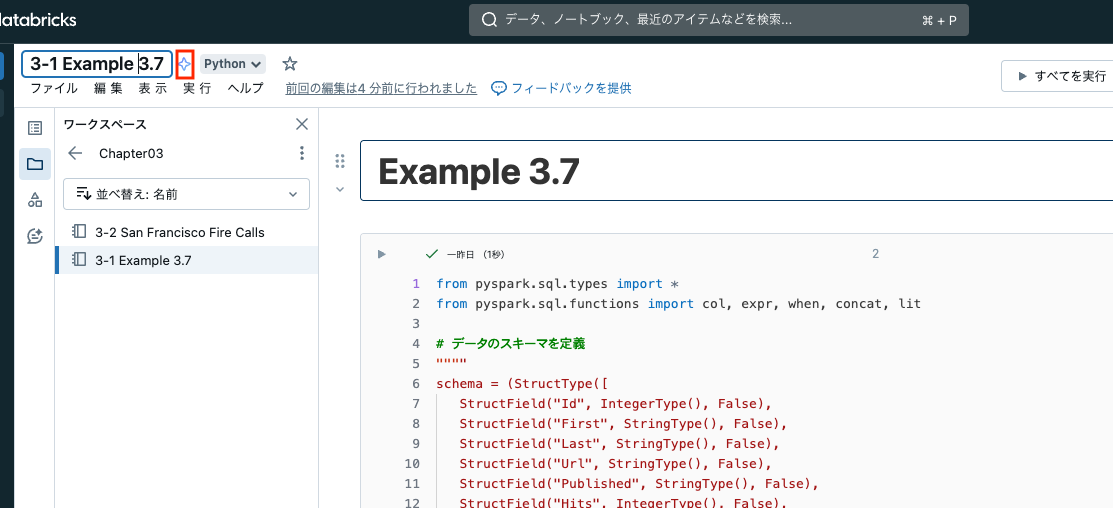Click the pyspark.sql.functions import line
The image size is (1113, 508).
pos(679,304)
